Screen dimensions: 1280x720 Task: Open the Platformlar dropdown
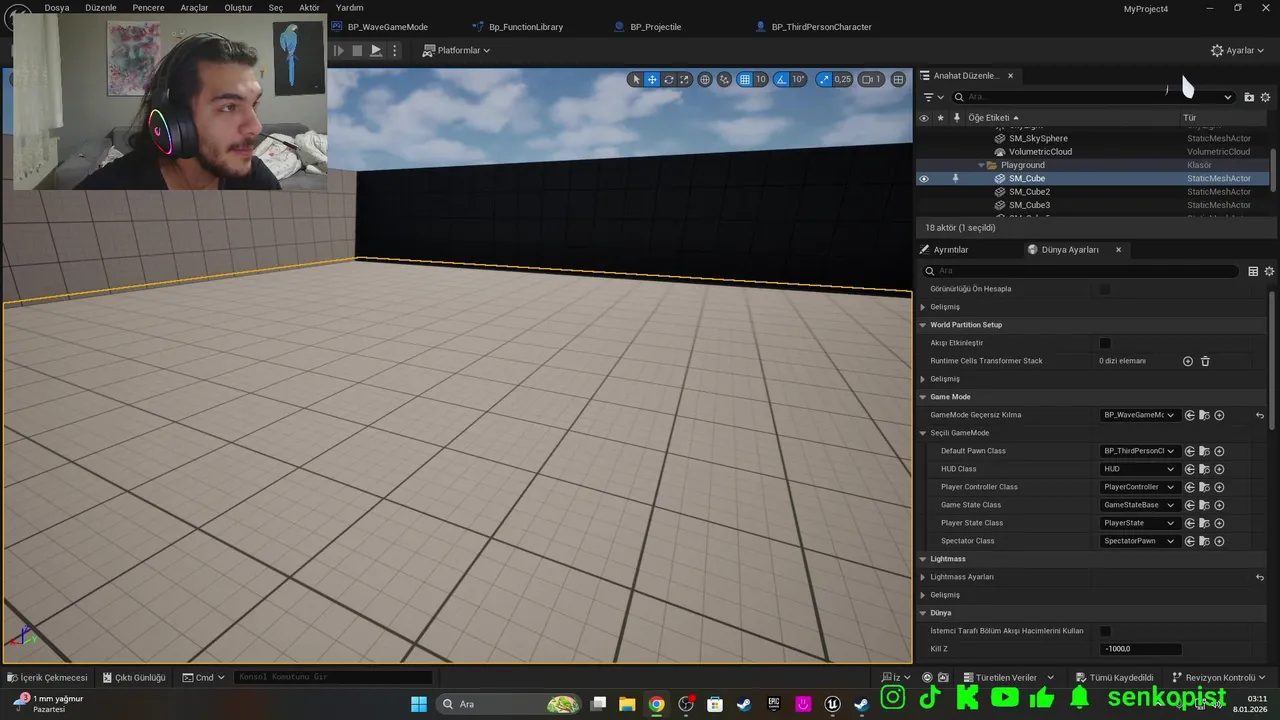456,50
